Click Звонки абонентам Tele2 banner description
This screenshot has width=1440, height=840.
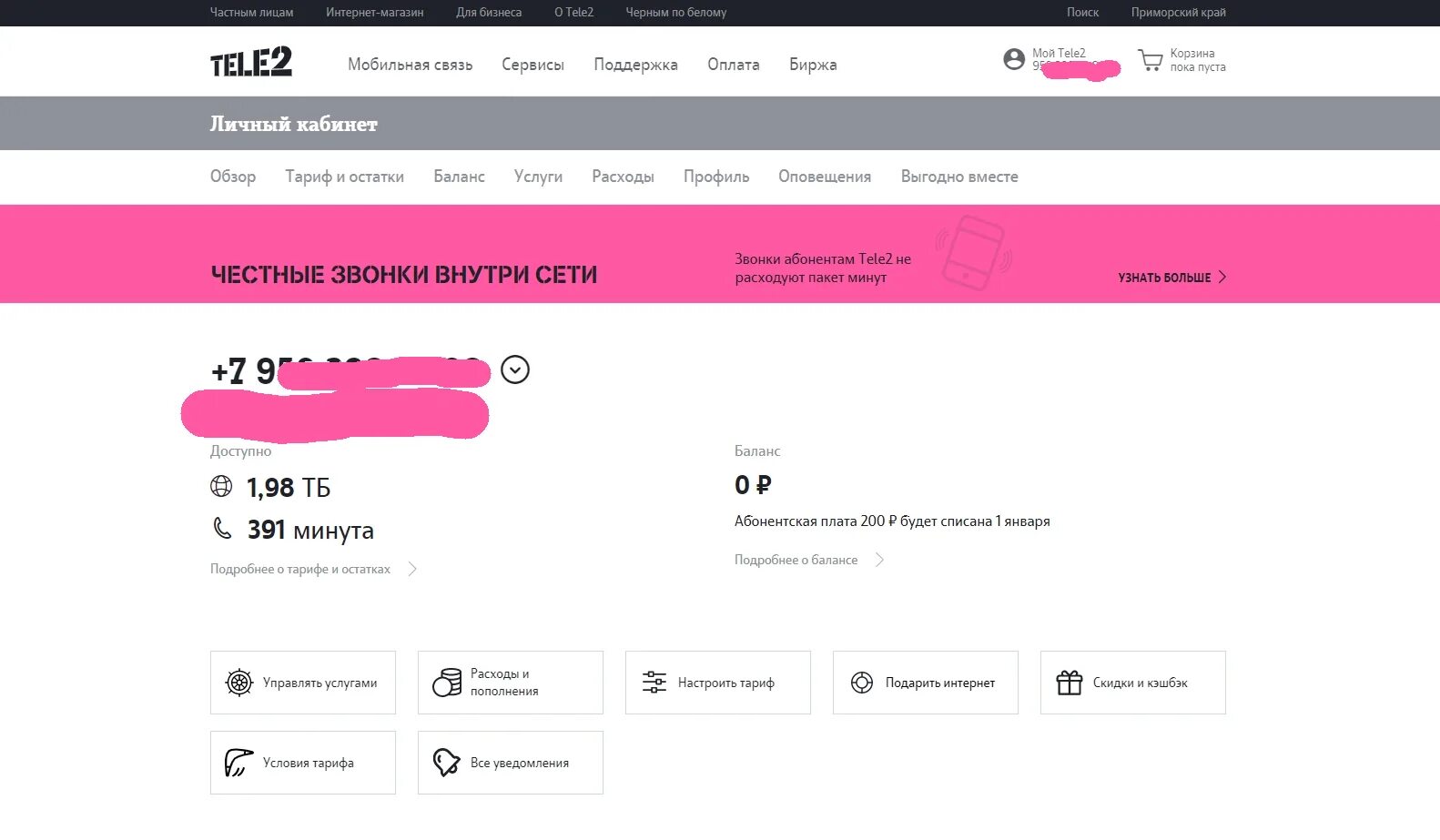(x=823, y=268)
